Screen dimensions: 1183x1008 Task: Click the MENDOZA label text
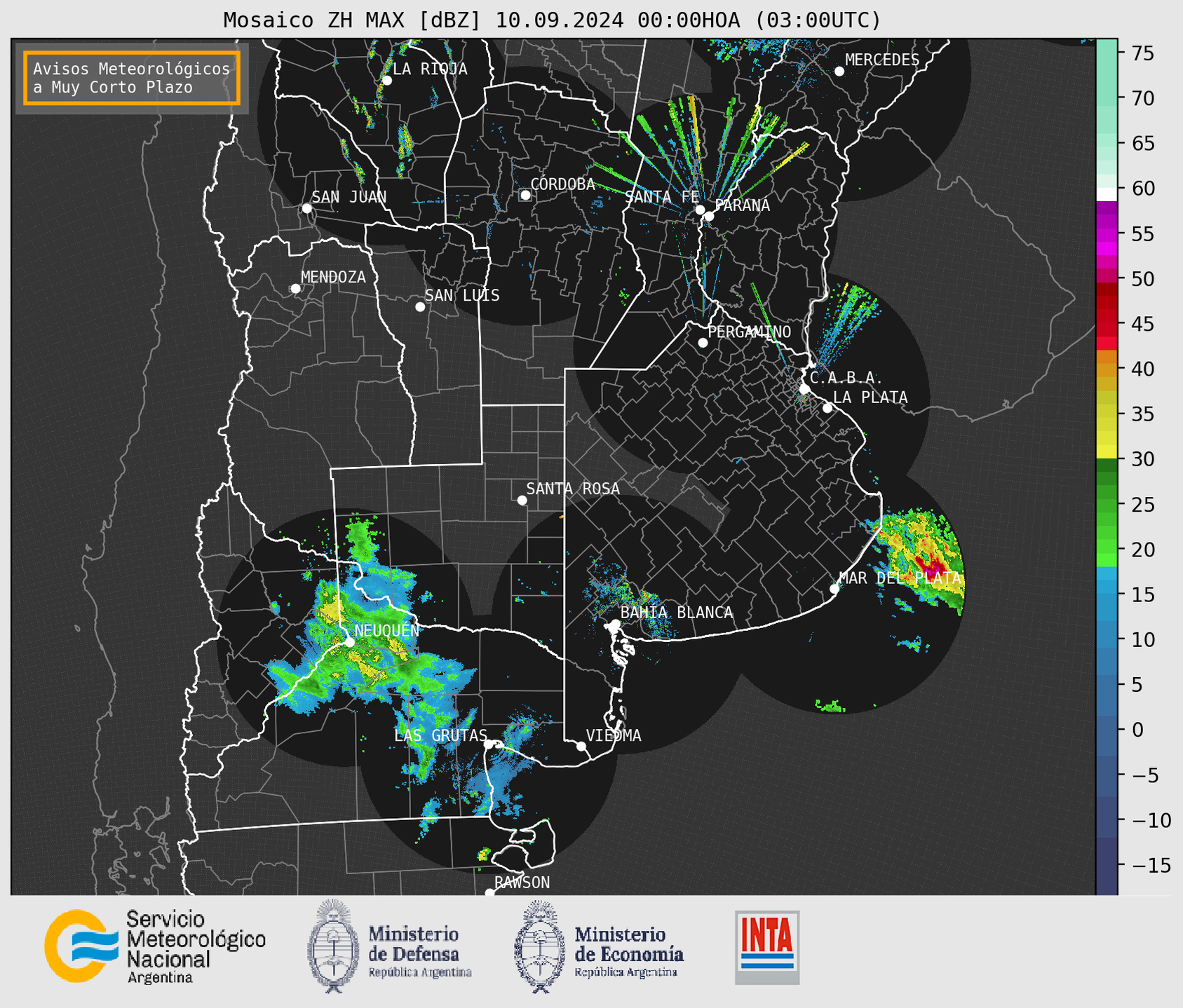coord(333,277)
